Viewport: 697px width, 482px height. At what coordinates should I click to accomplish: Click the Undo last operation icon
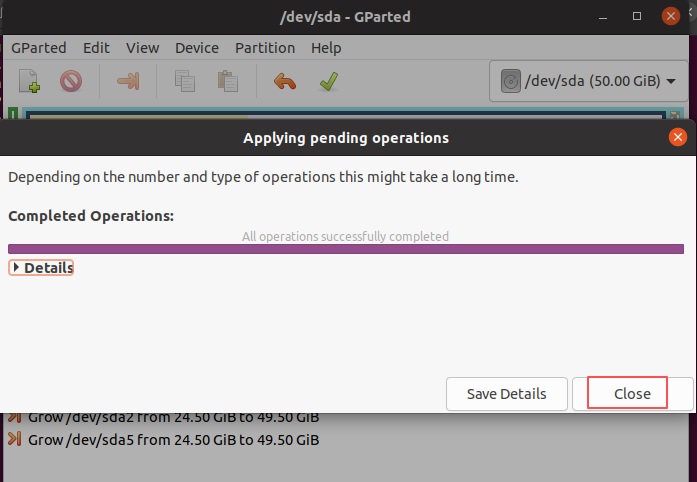tap(285, 81)
